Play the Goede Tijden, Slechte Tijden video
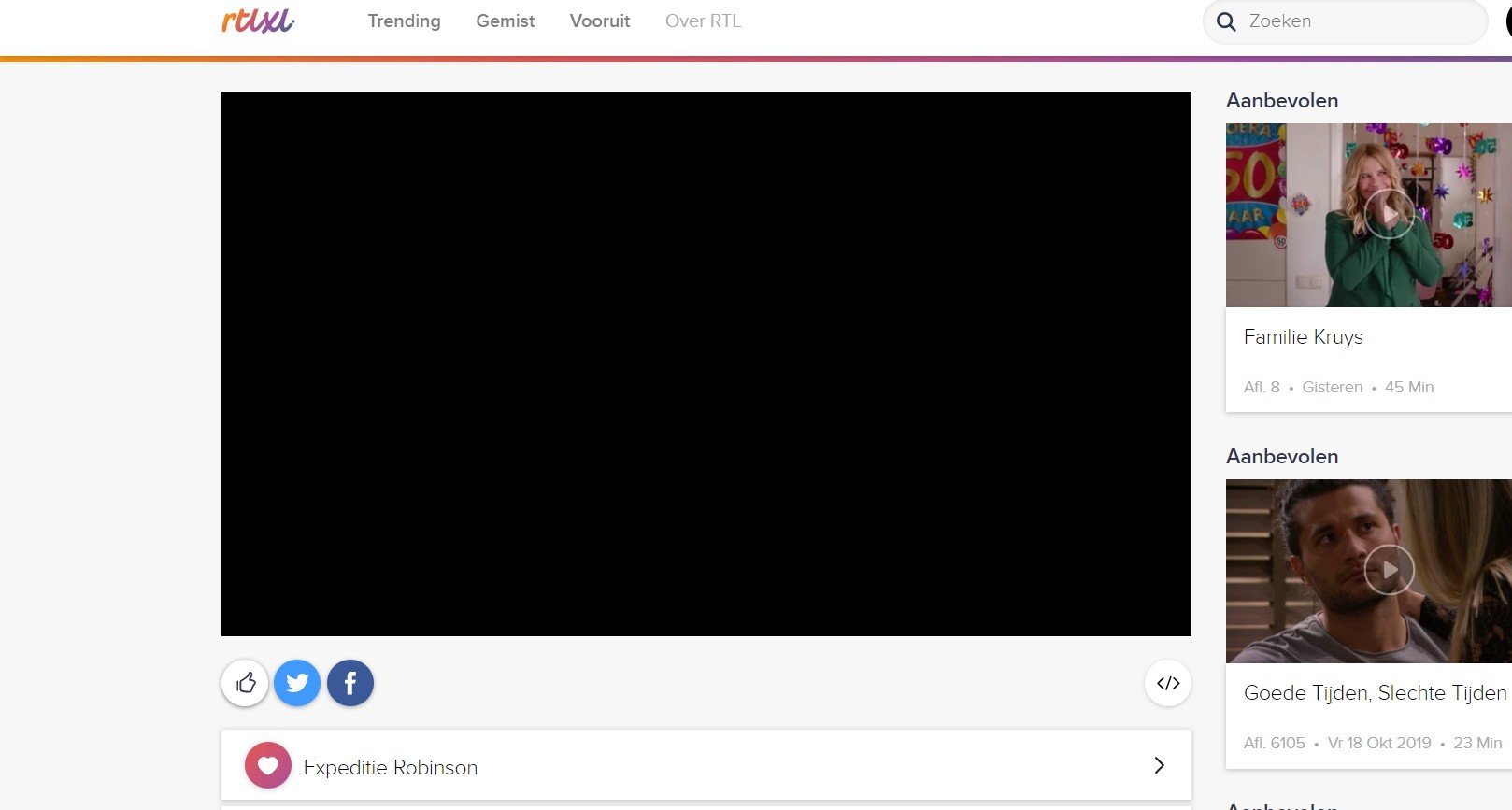The image size is (1512, 810). 1390,570
